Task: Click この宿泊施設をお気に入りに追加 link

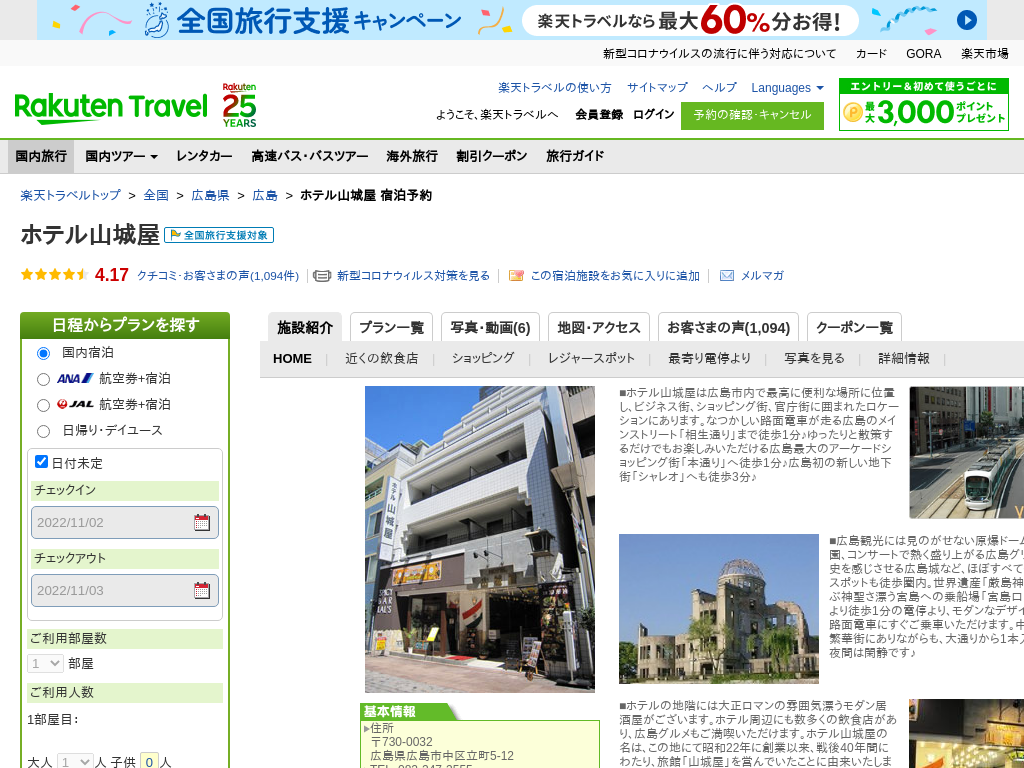Action: pos(615,276)
